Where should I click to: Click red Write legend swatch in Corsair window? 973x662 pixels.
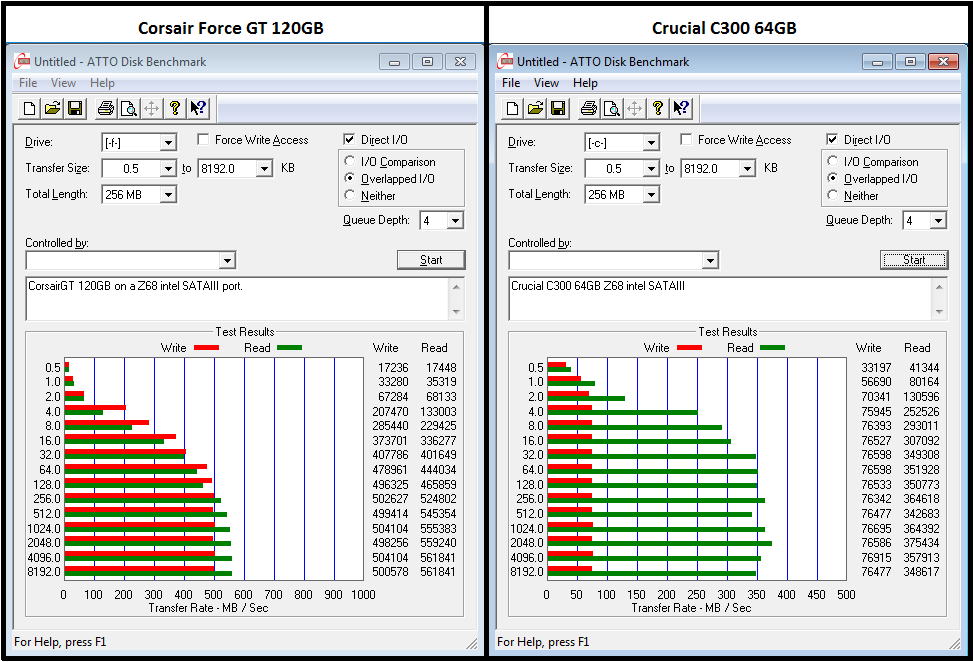[206, 347]
